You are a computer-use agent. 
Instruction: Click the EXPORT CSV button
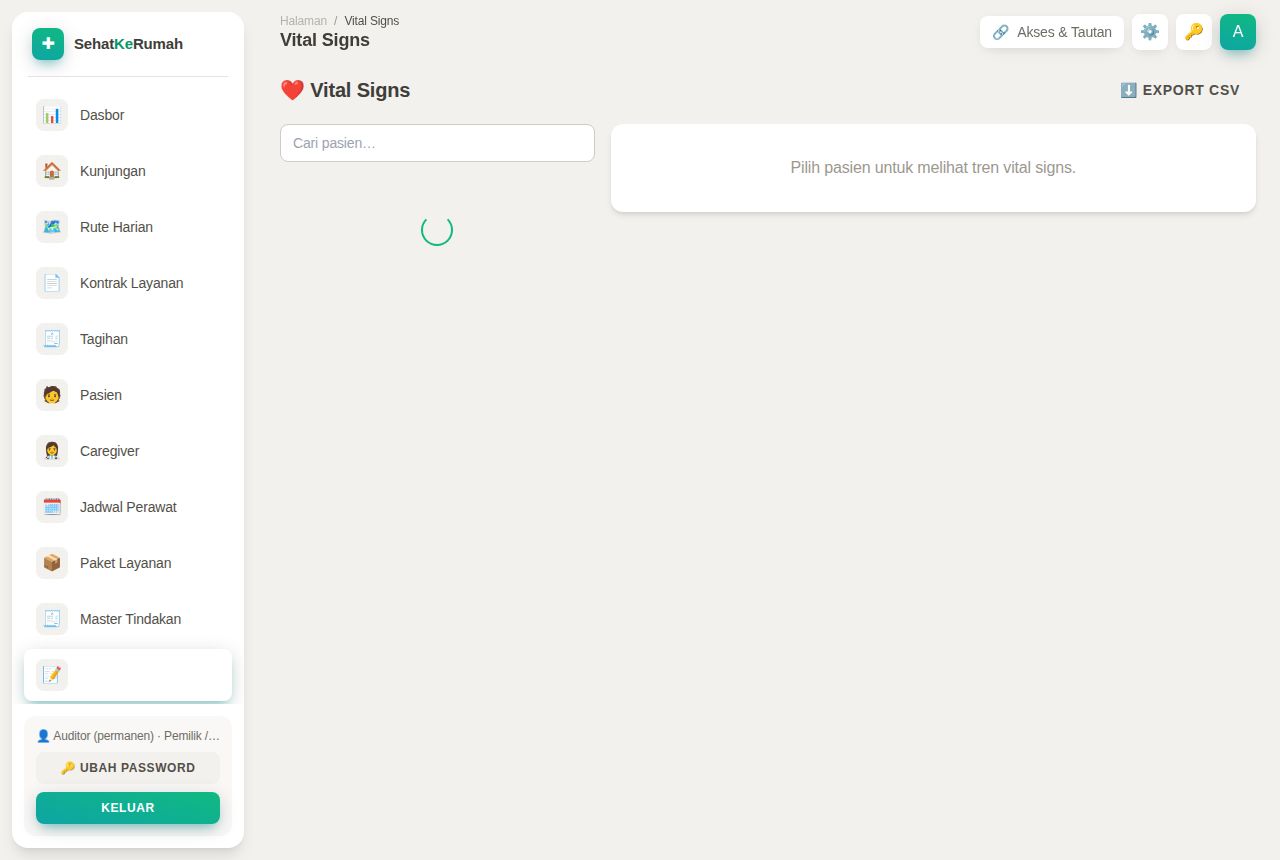pos(1180,90)
